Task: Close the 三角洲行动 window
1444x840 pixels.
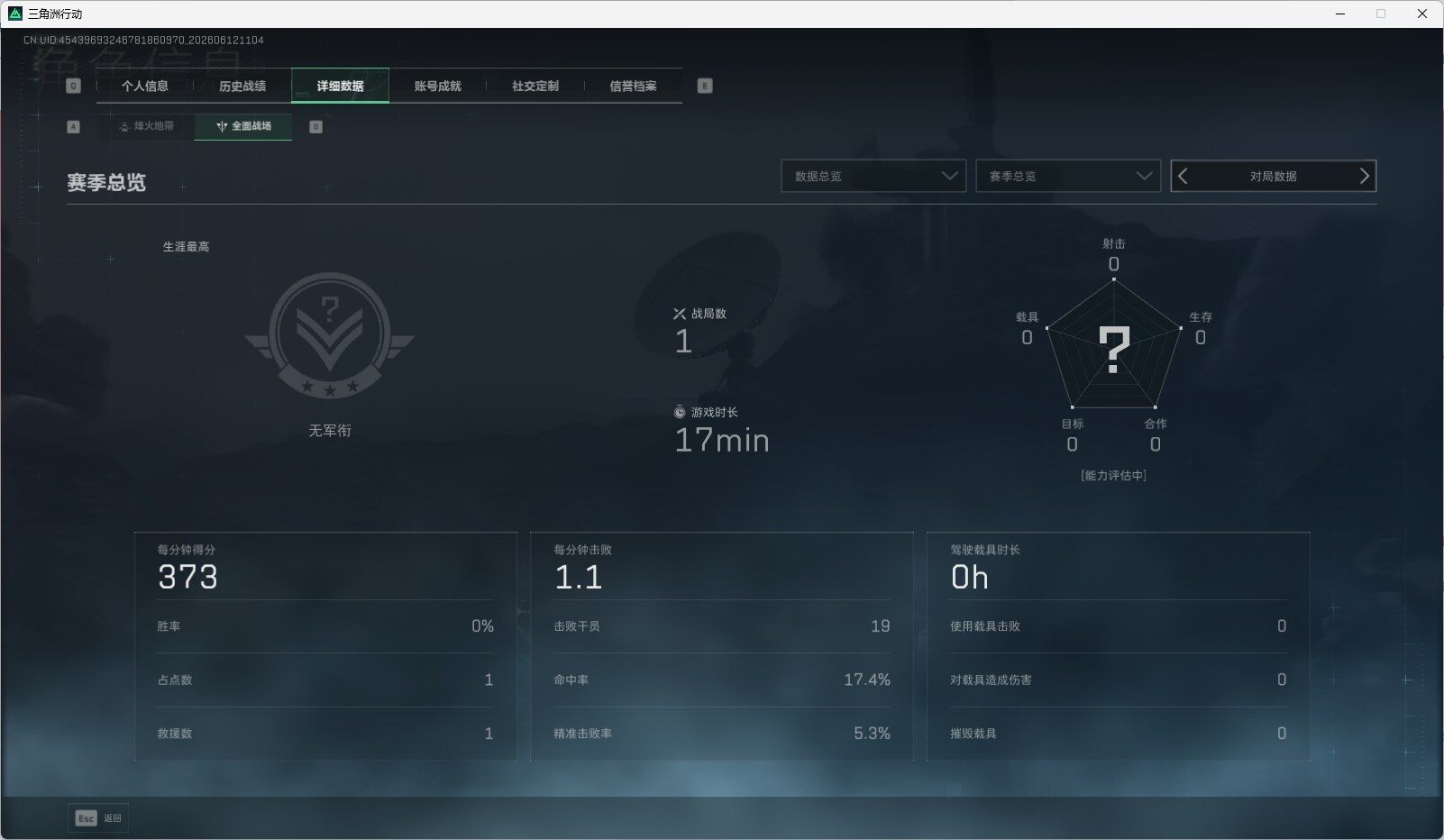Action: (x=1422, y=14)
